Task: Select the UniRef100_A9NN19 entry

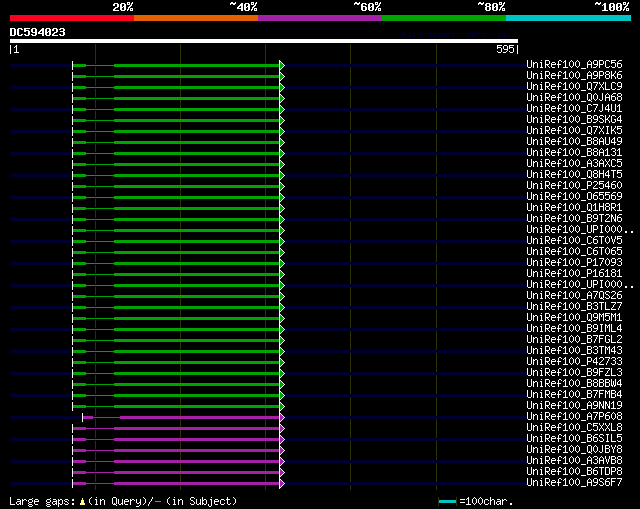Action: tap(574, 406)
